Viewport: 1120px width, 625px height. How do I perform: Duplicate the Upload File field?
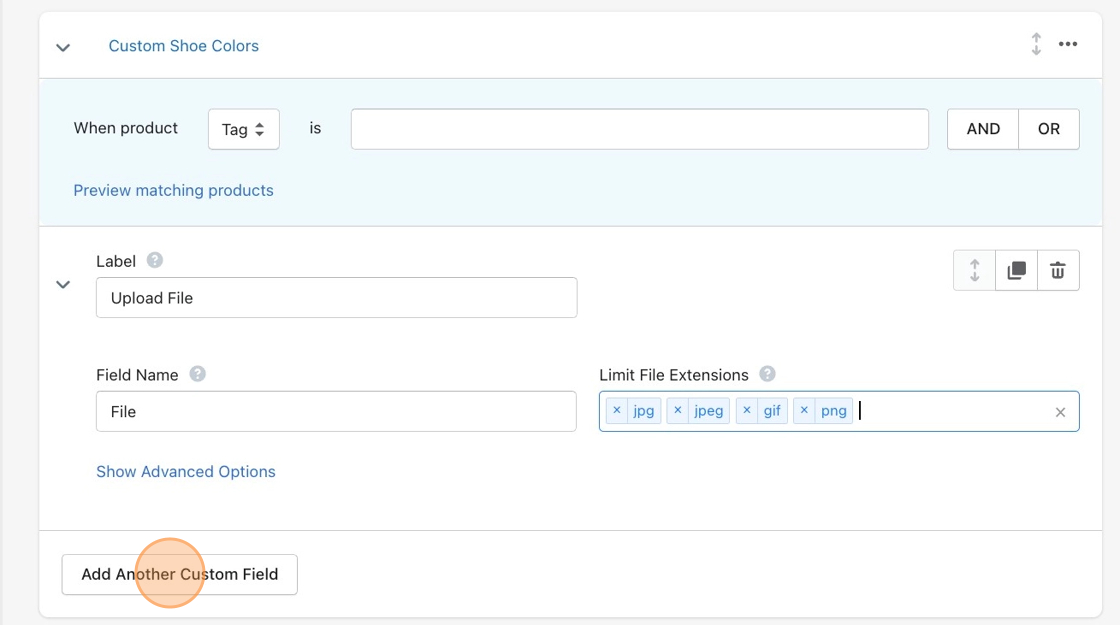click(1016, 270)
